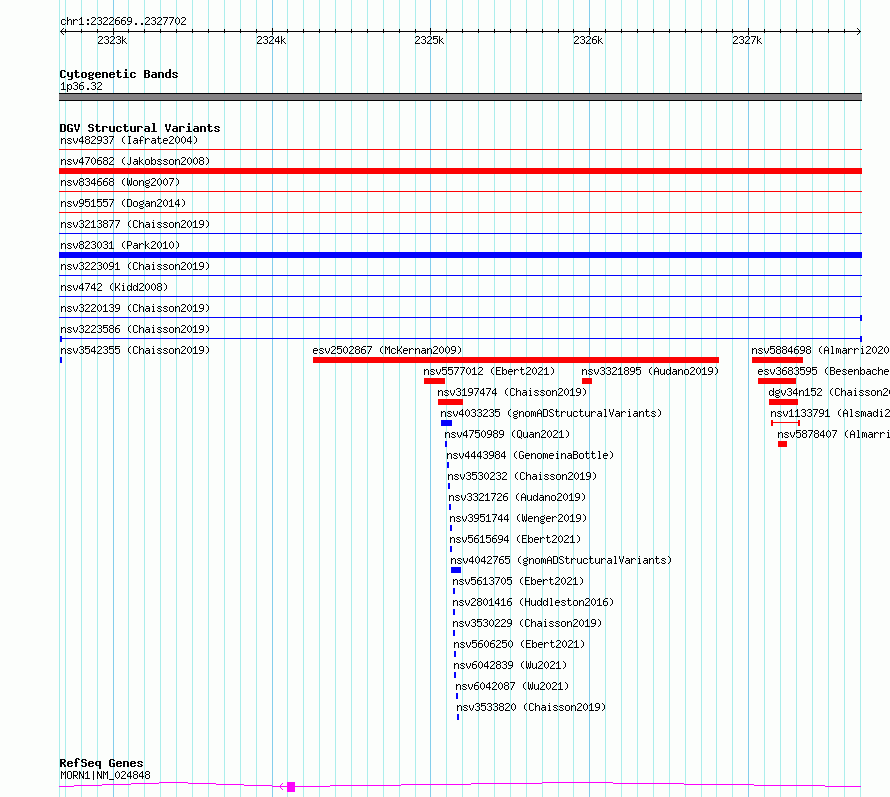Click the chr1:2322669..2327702 coordinate label
The height and width of the screenshot is (797, 890).
[x=123, y=21]
